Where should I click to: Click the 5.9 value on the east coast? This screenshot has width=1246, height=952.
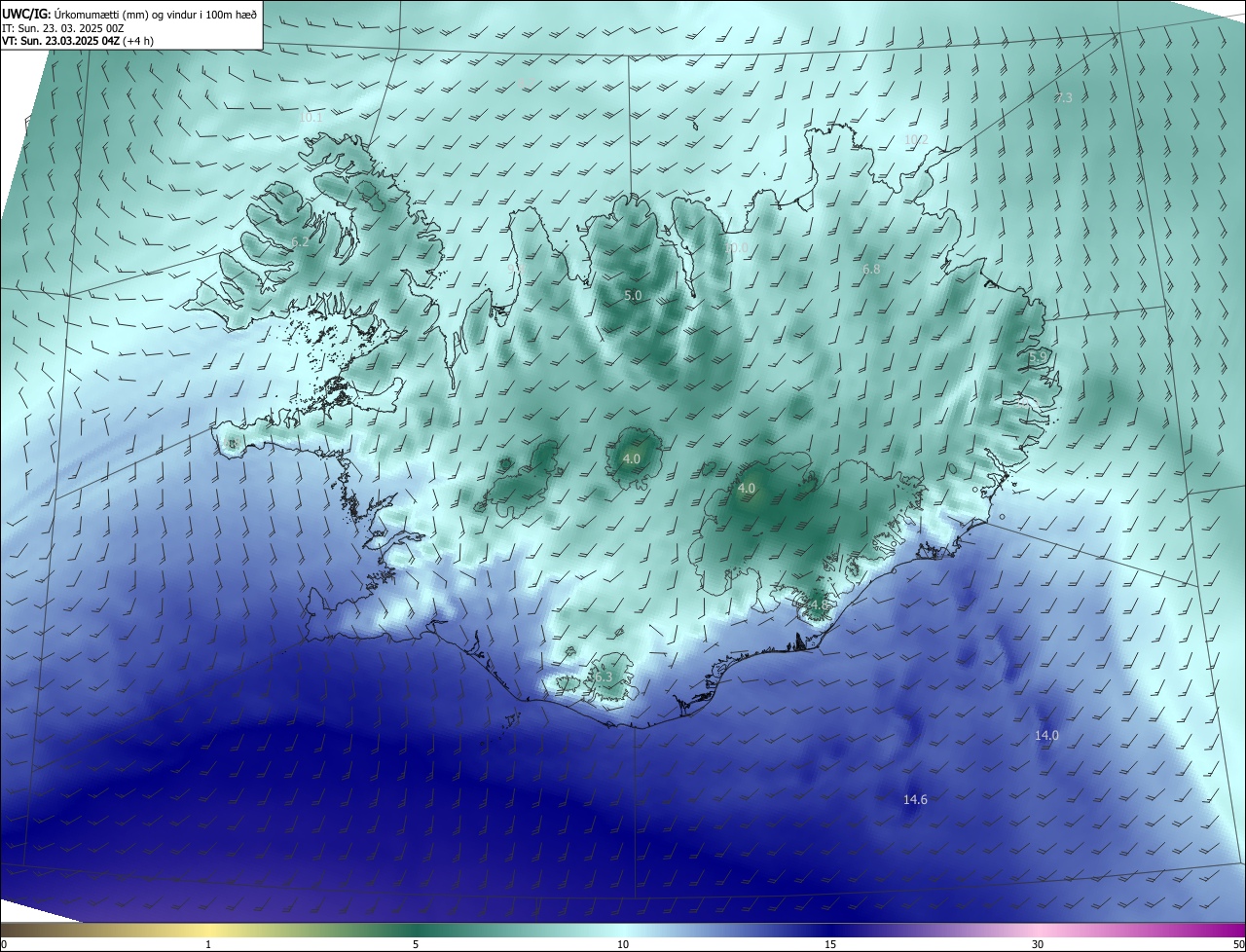1038,357
